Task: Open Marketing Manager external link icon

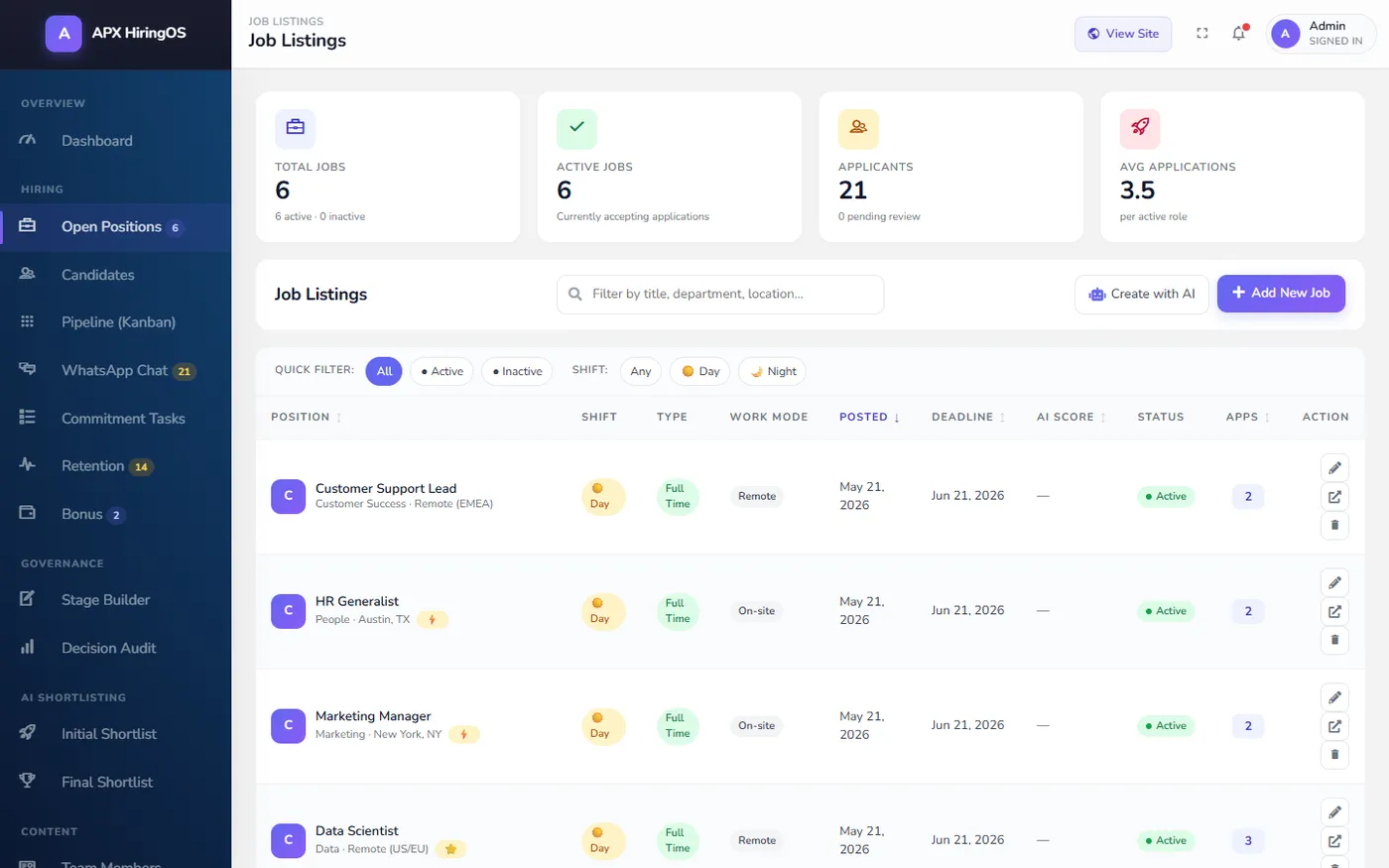Action: coord(1334,727)
